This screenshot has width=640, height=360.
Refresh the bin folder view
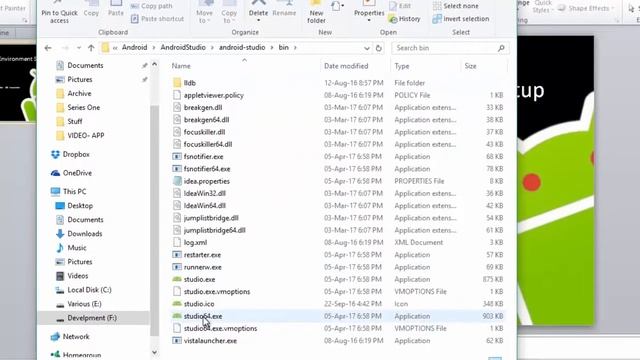pos(379,48)
